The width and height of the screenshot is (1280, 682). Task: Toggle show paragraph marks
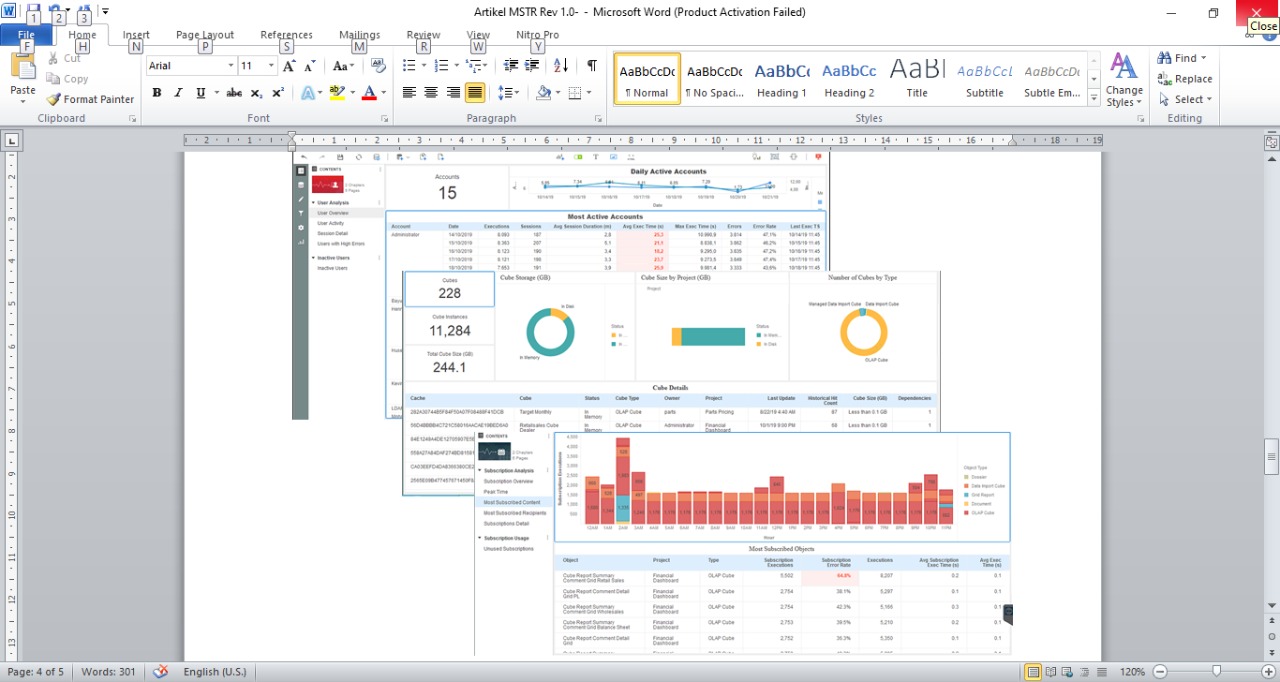(x=591, y=66)
